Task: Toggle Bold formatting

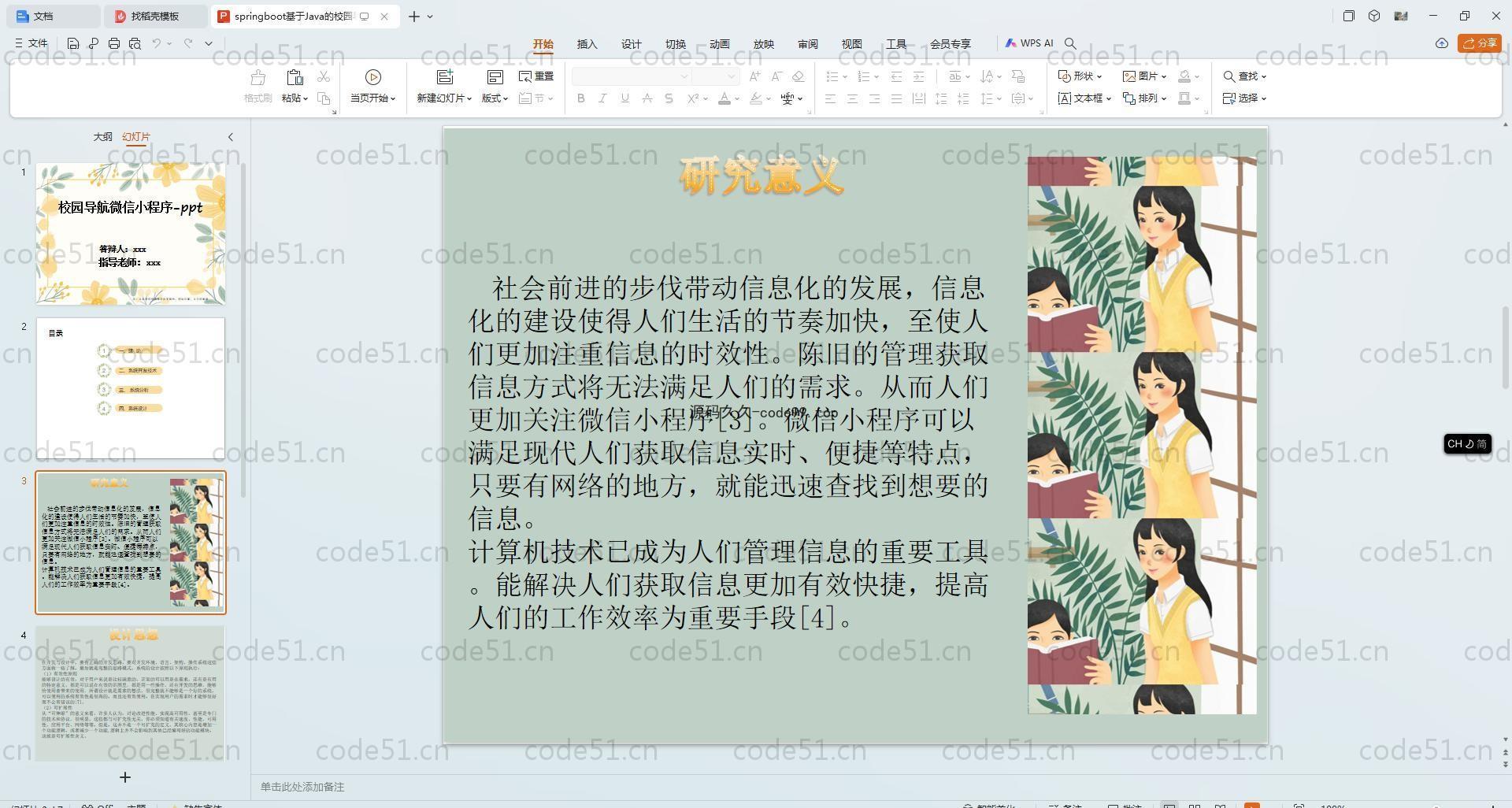Action: coord(581,98)
